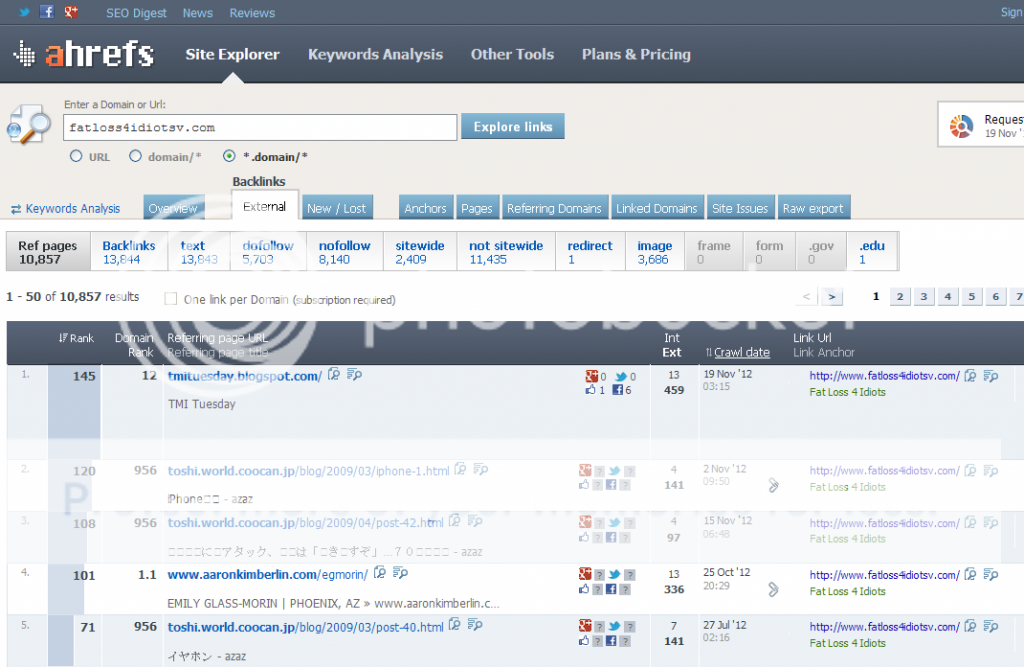1024x667 pixels.
Task: Click Twitter icon in the post-40.html row
Action: coord(615,626)
